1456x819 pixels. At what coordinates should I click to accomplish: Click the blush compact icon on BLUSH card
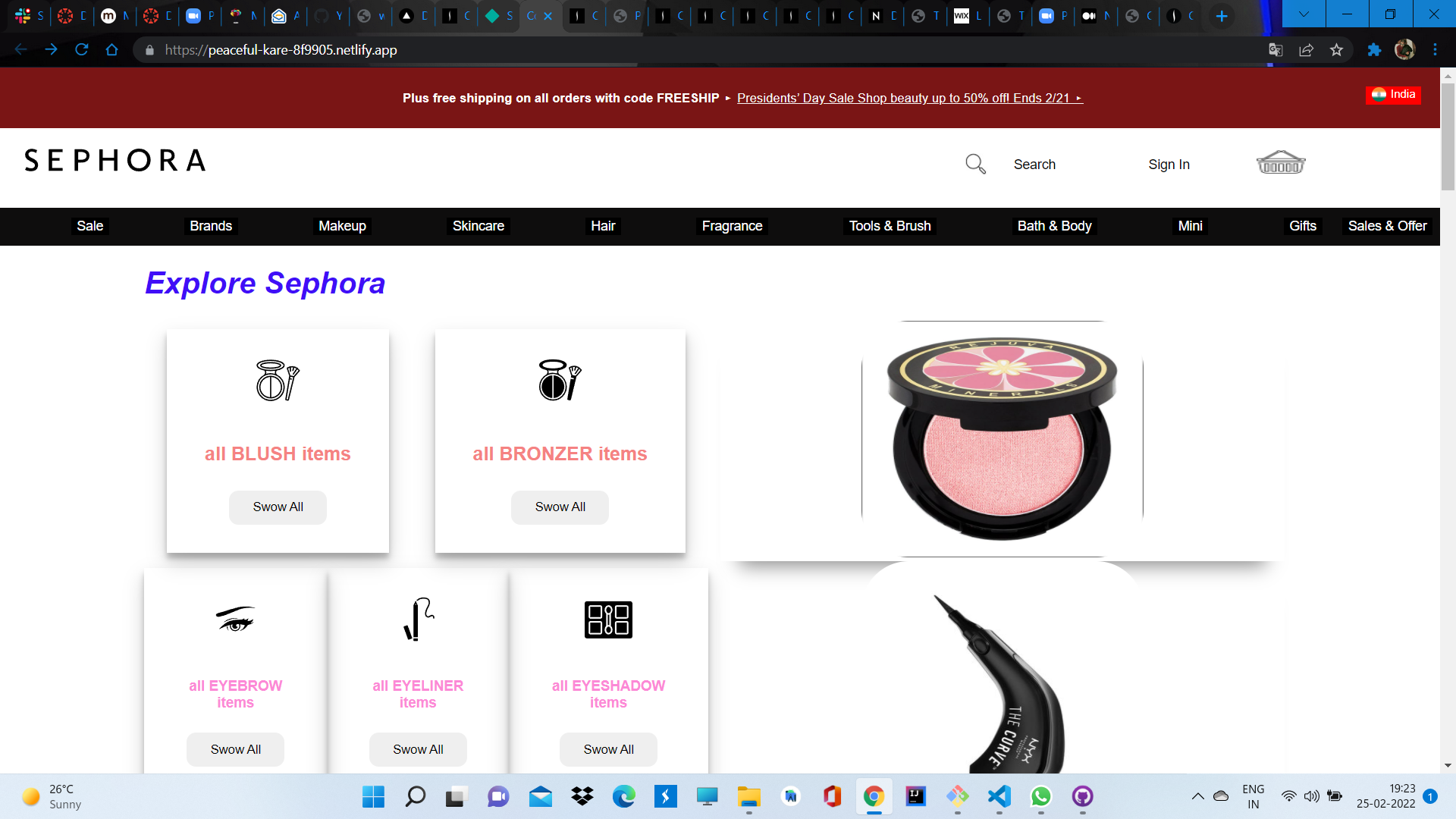coord(278,381)
